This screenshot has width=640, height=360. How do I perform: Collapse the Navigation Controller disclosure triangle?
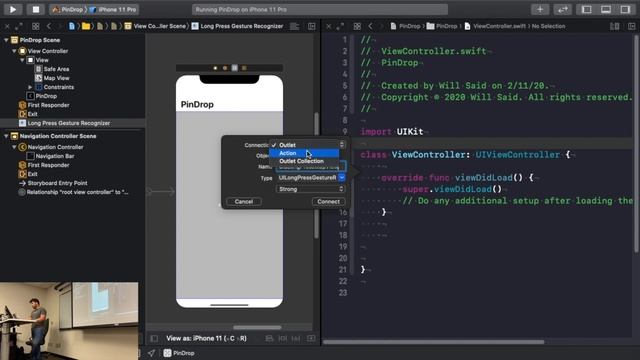[x=14, y=147]
